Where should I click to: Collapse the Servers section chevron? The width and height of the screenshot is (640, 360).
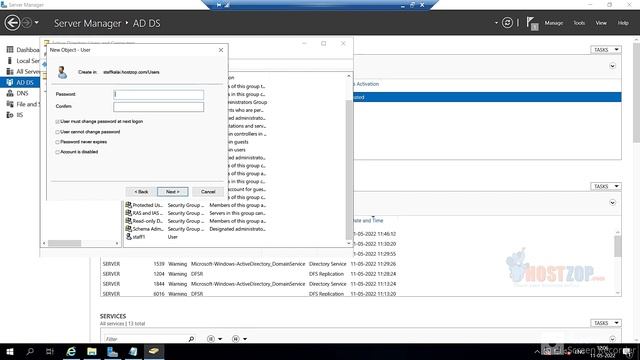coord(612,66)
